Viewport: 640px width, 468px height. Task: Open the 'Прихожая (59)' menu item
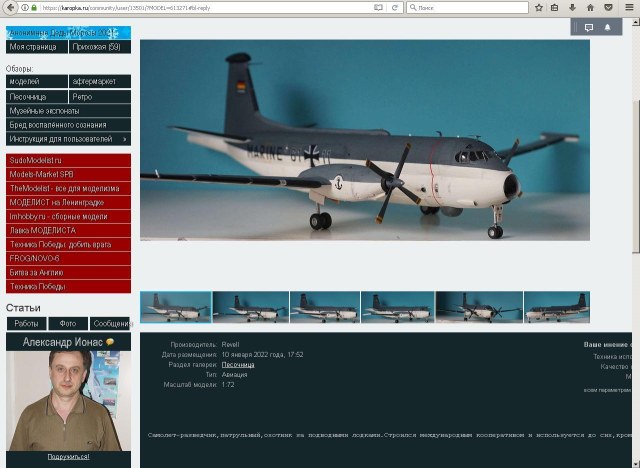pos(100,47)
